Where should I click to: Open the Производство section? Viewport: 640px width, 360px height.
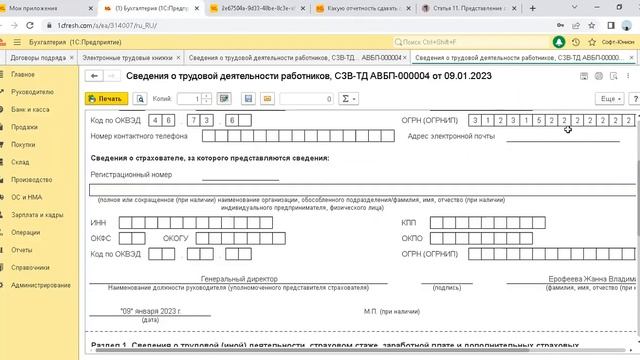31,180
